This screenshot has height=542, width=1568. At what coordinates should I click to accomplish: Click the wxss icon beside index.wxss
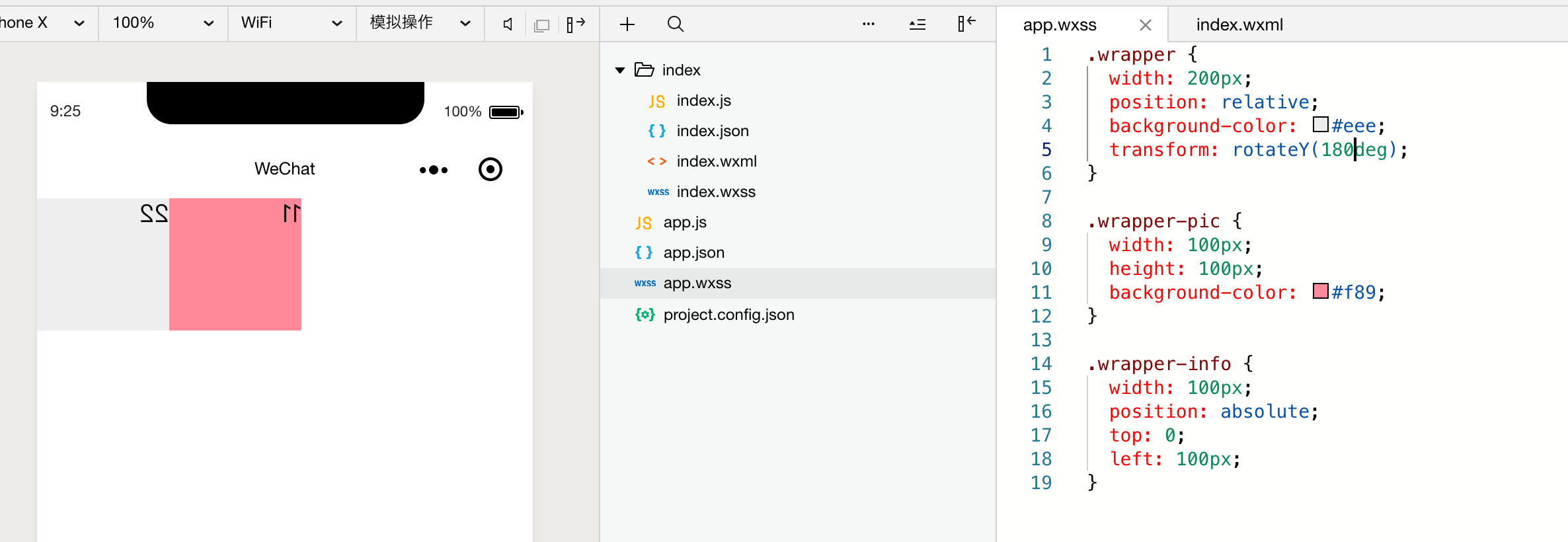pyautogui.click(x=658, y=192)
